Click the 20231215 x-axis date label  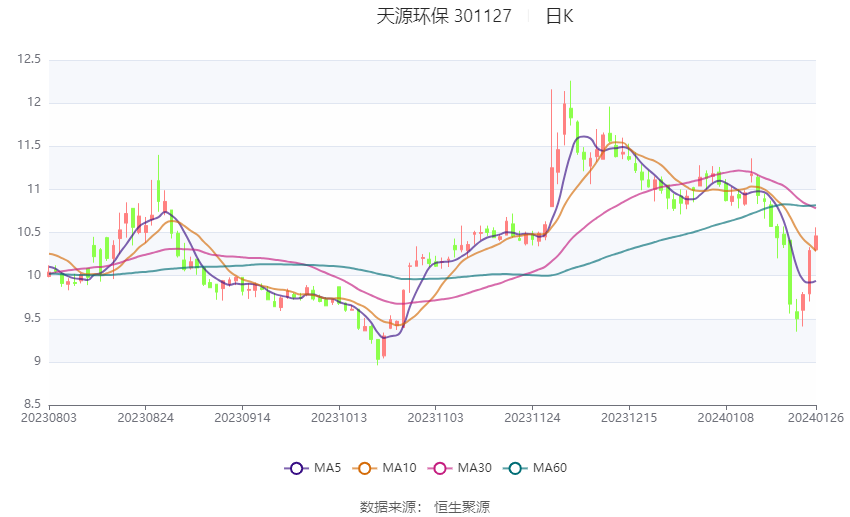point(629,418)
